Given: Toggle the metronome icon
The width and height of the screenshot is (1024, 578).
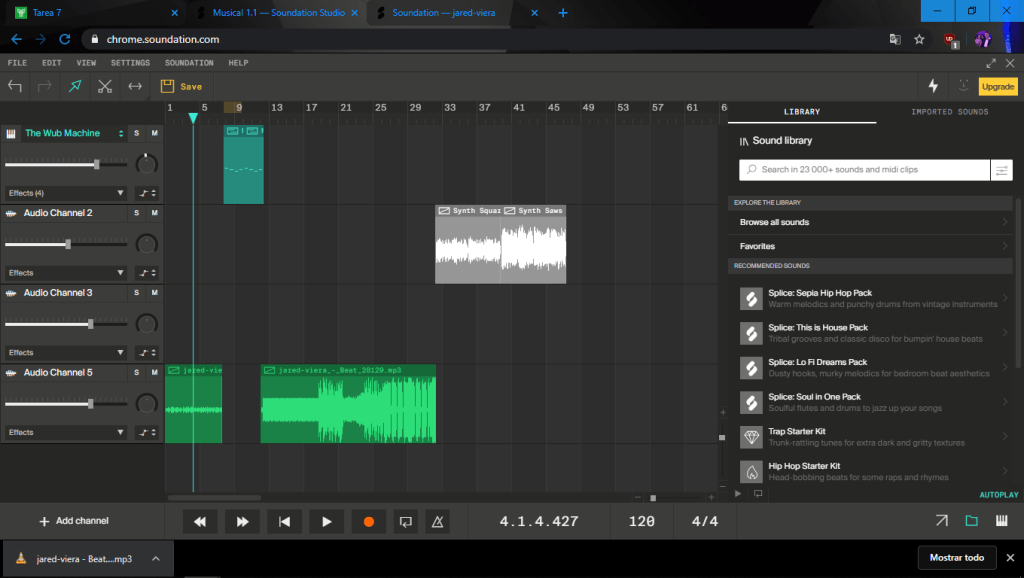Looking at the screenshot, I should point(436,521).
